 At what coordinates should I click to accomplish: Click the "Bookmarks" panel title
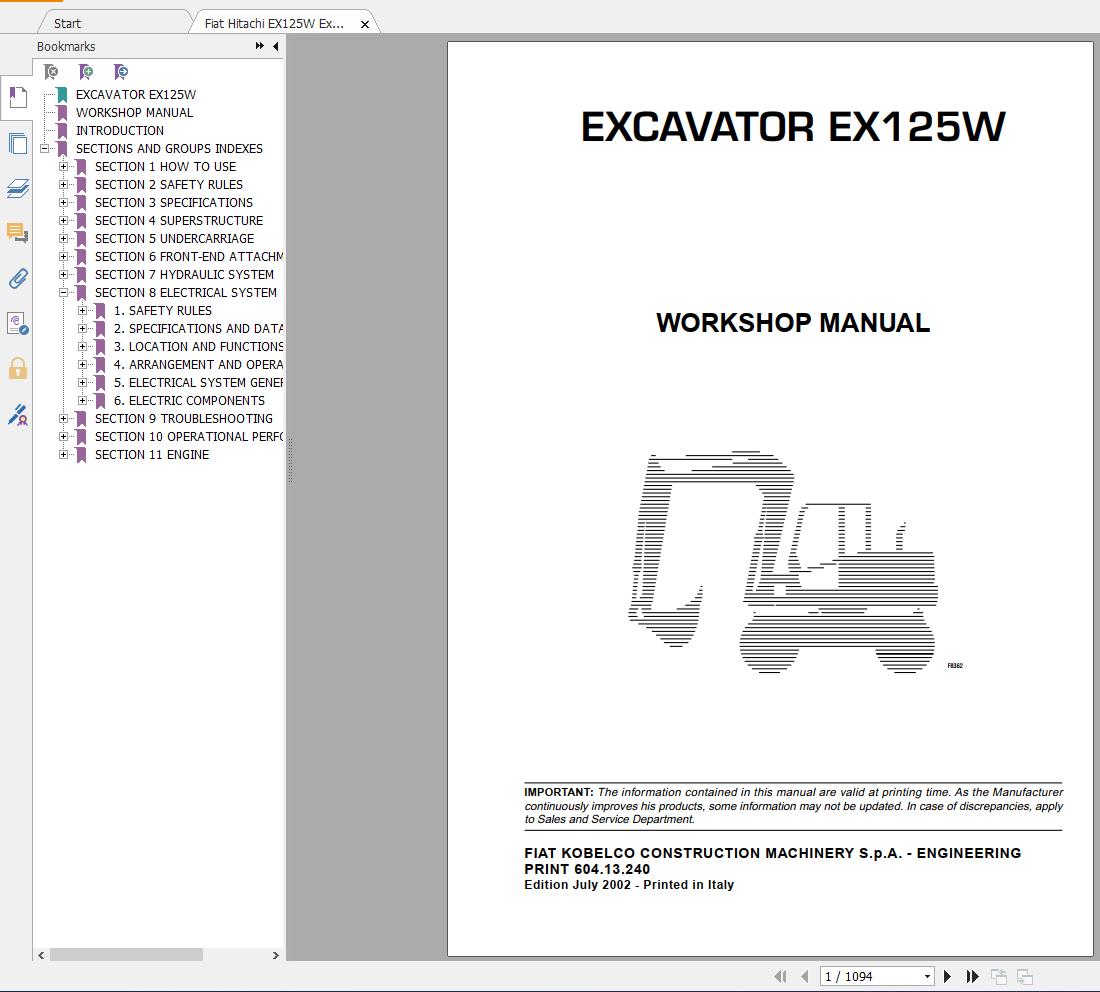coord(66,46)
